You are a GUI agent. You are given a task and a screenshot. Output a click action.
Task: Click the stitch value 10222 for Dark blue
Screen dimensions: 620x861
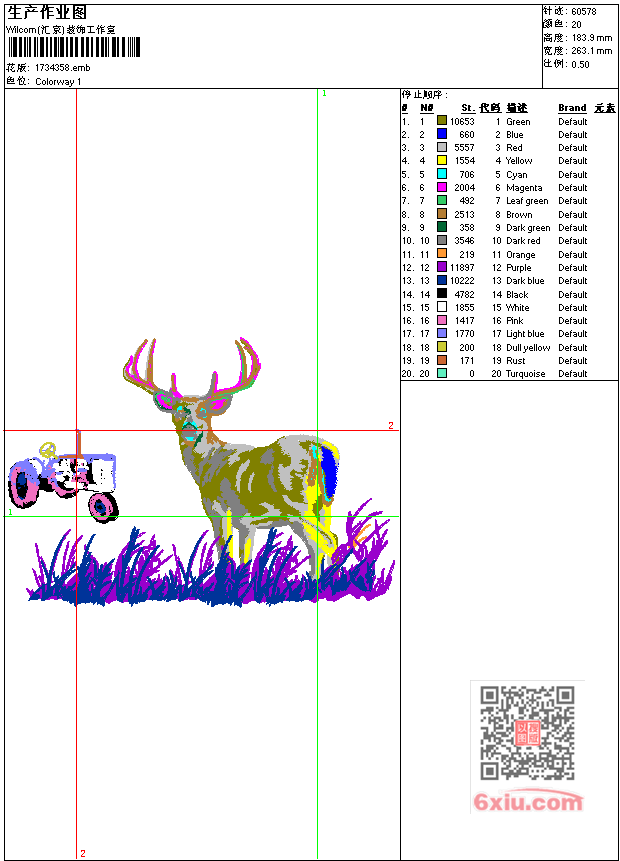click(x=462, y=281)
